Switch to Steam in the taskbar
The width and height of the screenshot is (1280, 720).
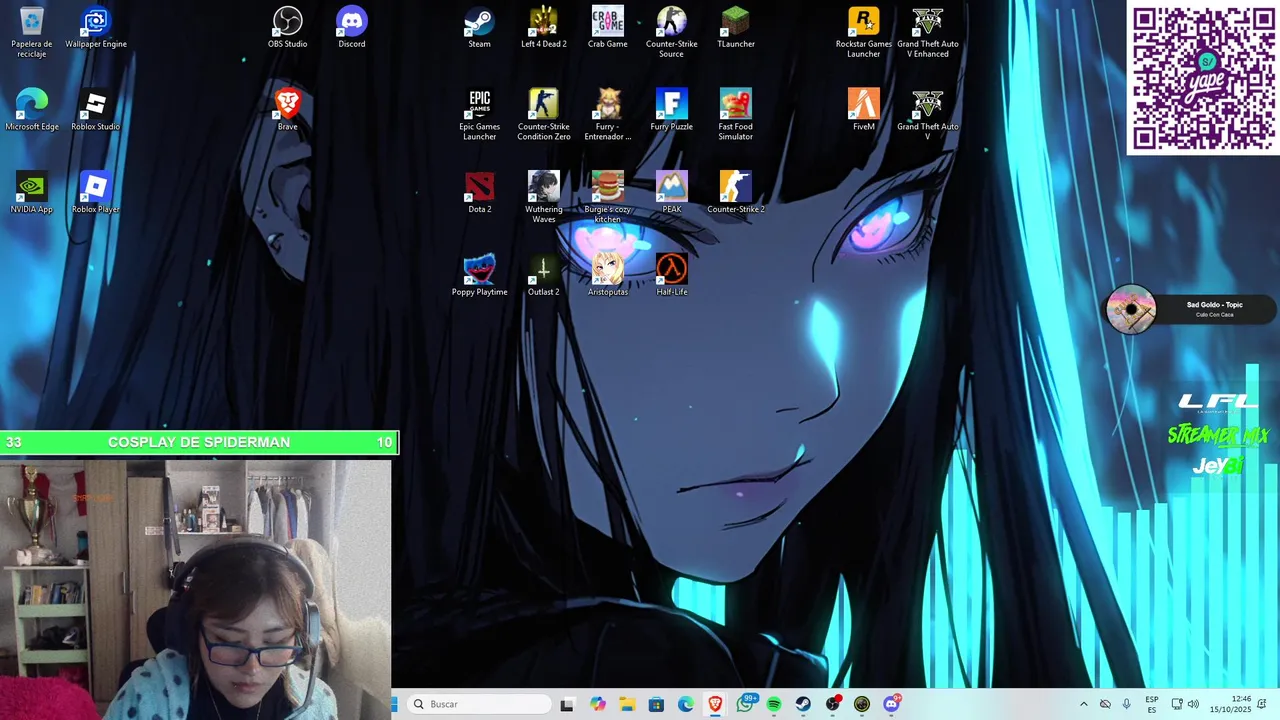tap(803, 704)
